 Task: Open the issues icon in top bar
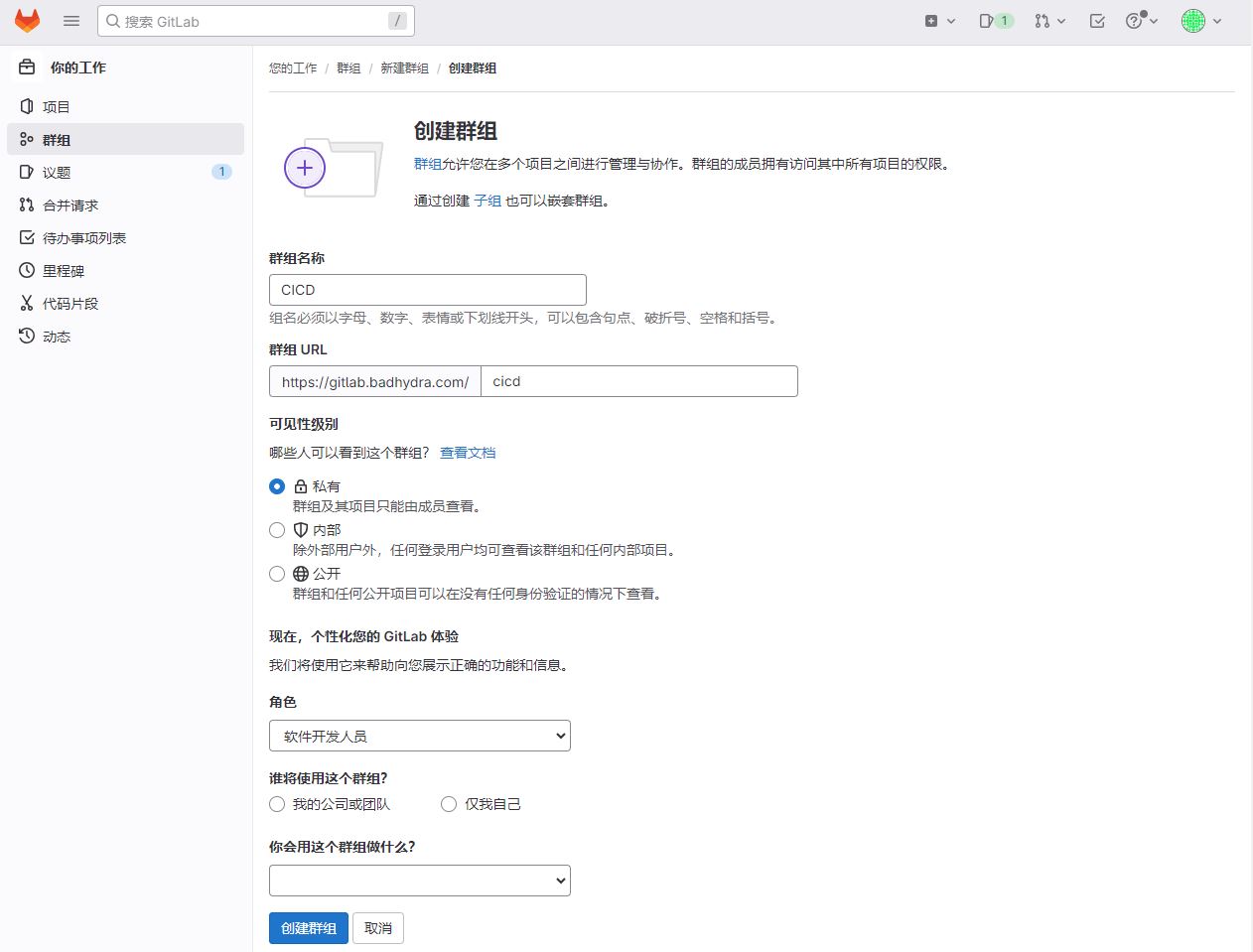click(995, 21)
